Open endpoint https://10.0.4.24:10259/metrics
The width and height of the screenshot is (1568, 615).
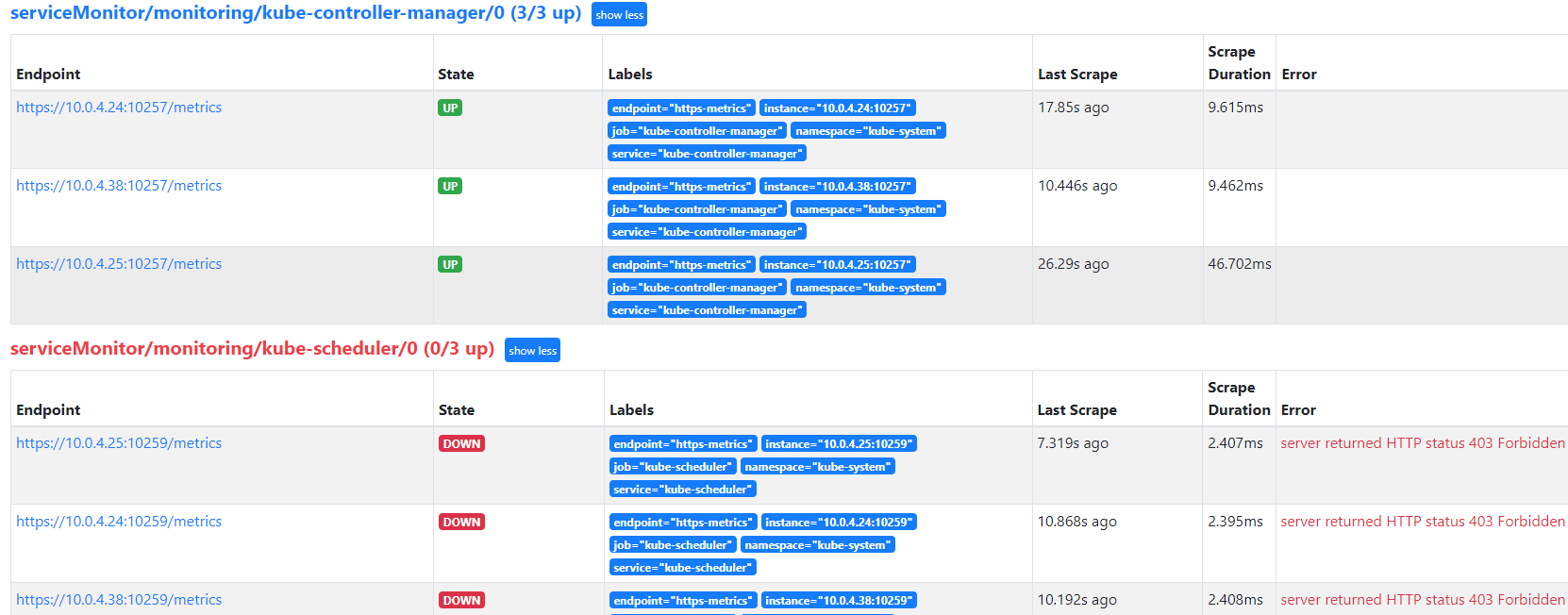(x=119, y=522)
